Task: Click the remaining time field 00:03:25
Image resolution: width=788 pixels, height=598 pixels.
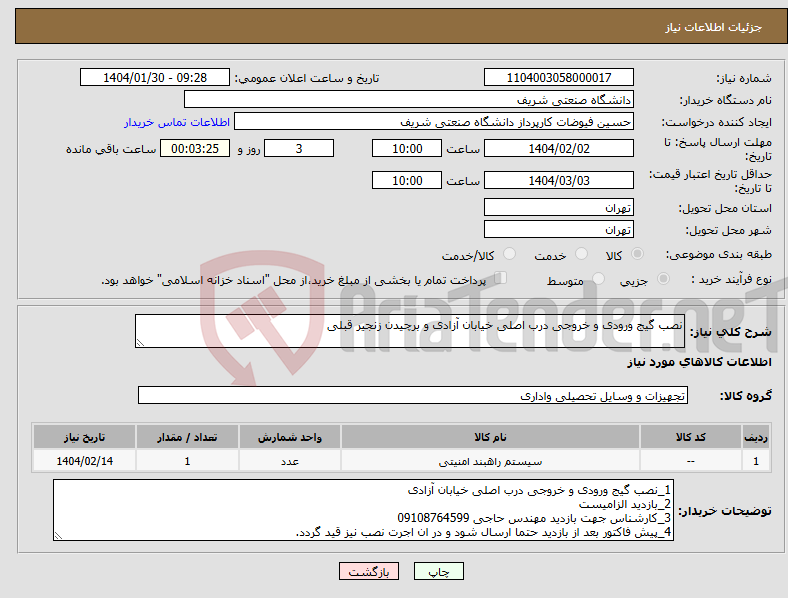Action: tap(195, 148)
